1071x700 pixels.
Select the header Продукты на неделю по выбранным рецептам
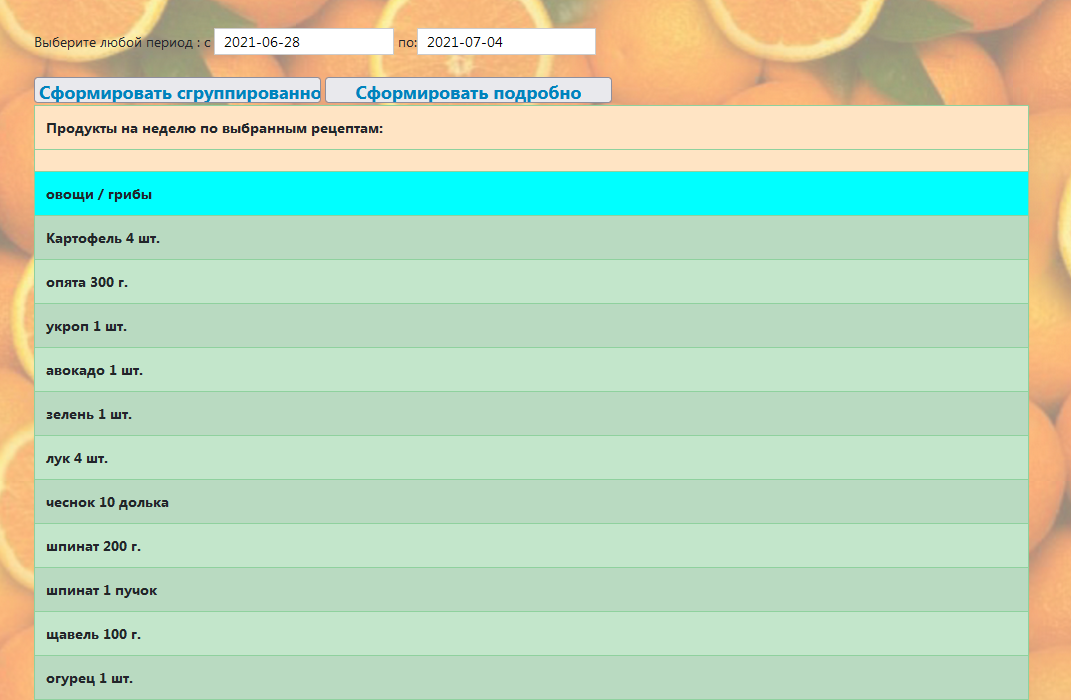click(531, 128)
